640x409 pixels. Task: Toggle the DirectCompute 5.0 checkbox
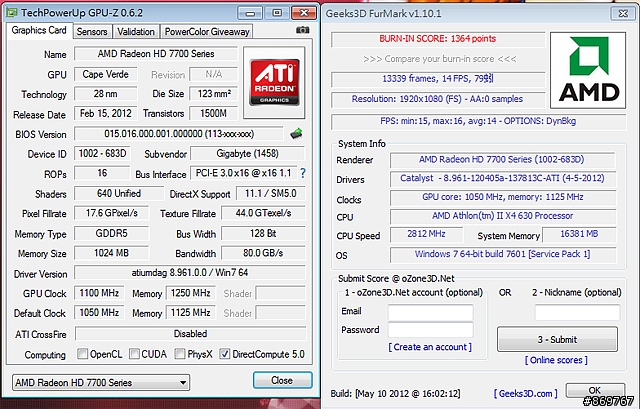click(x=224, y=353)
